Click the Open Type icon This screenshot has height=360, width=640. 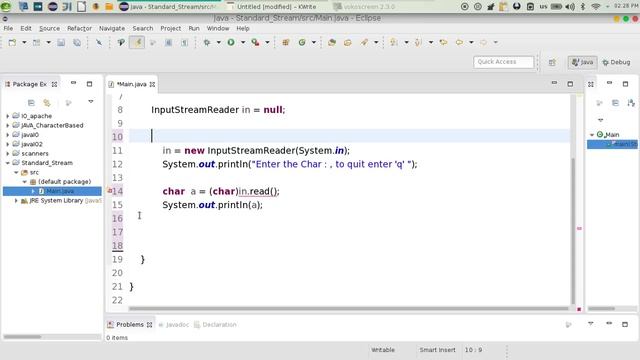coord(332,42)
